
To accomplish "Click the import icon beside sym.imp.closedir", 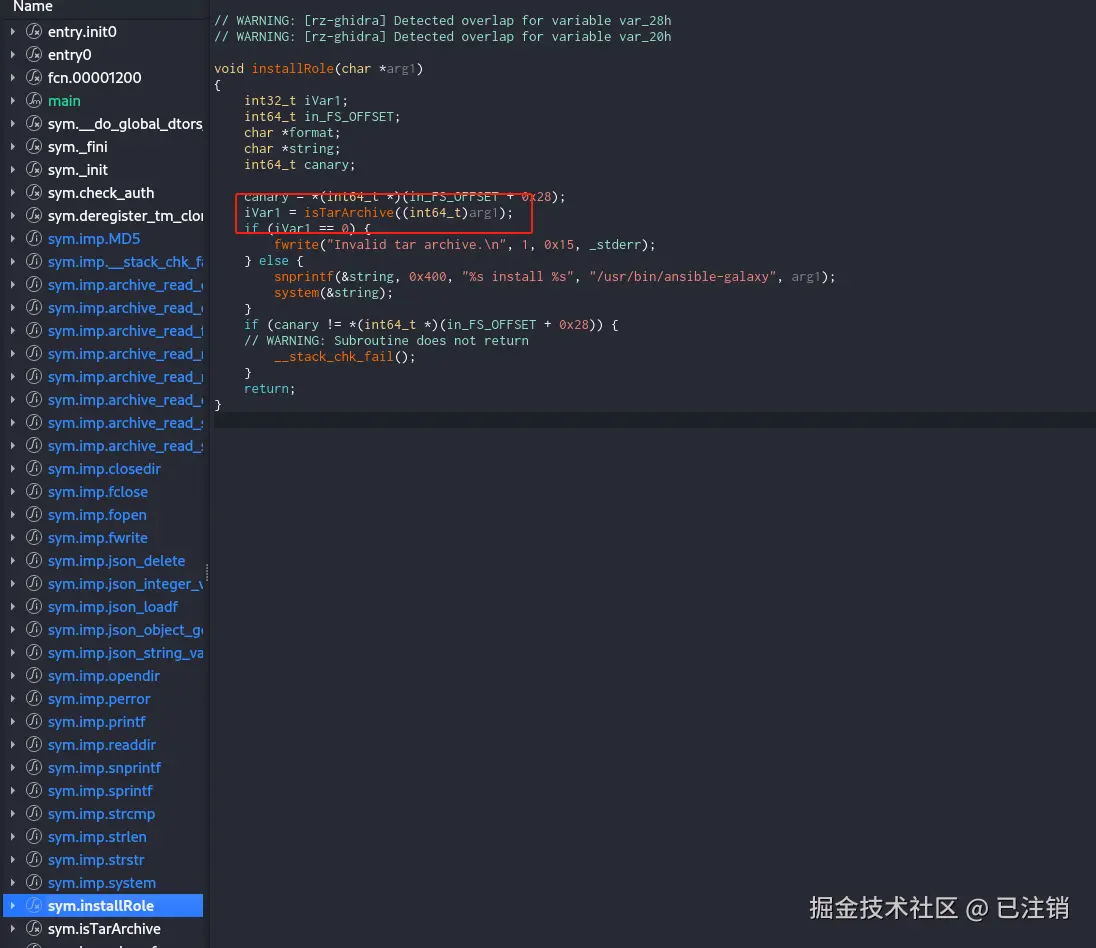I will click(x=34, y=468).
